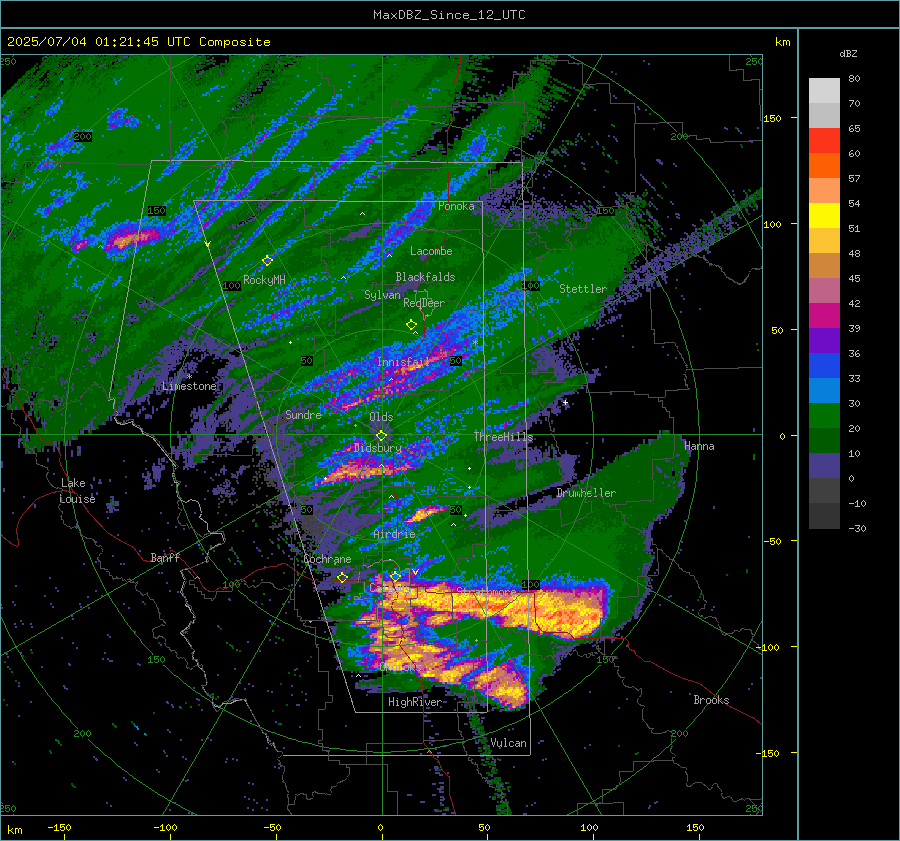
Task: Select the value 80 in the dBZ legend
Action: 854,79
